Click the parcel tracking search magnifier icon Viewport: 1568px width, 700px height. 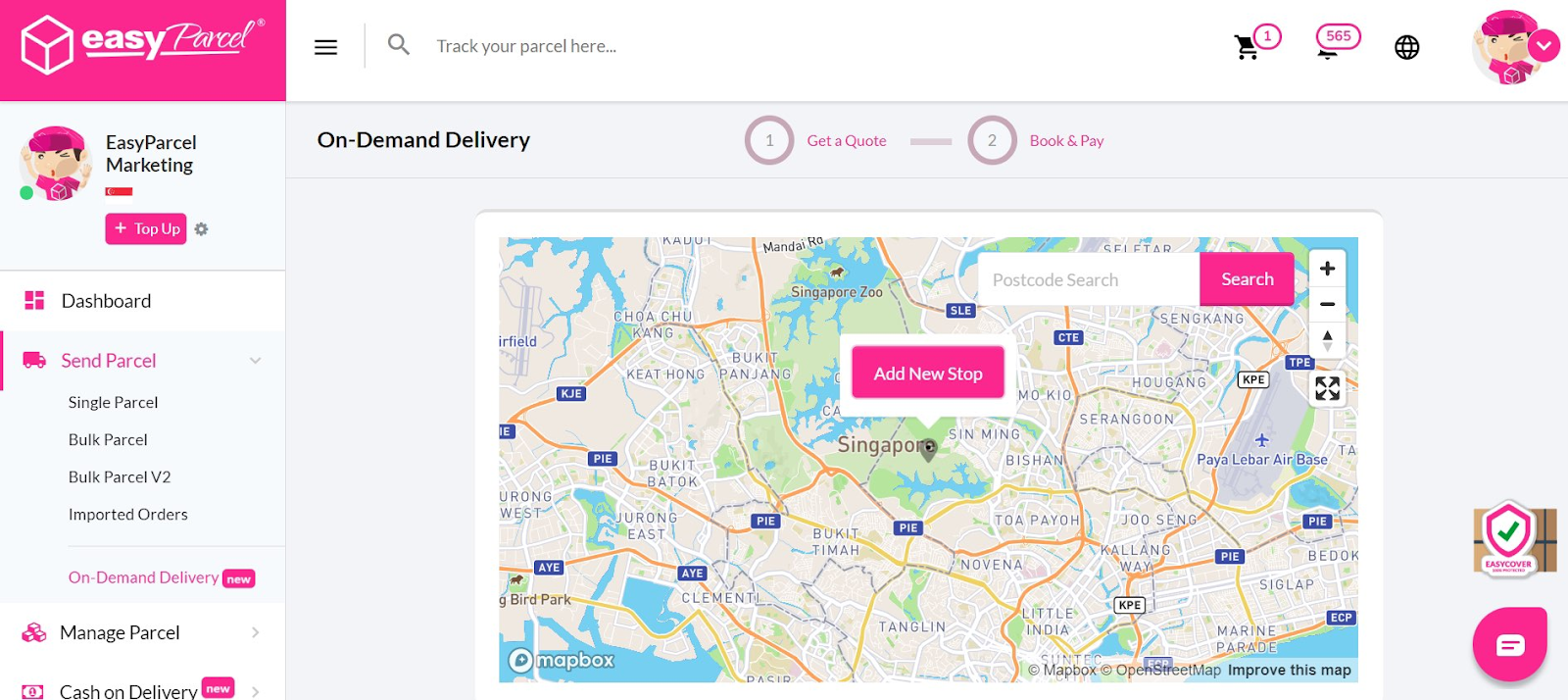398,44
